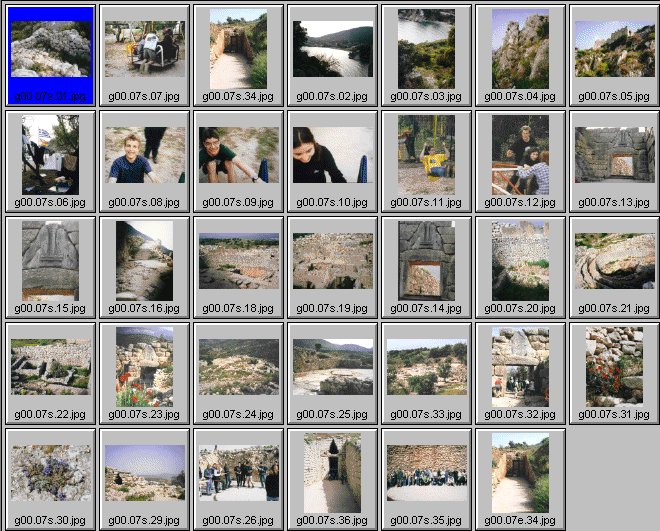Click thumbnail g00.07s.10.jpg

[332, 155]
